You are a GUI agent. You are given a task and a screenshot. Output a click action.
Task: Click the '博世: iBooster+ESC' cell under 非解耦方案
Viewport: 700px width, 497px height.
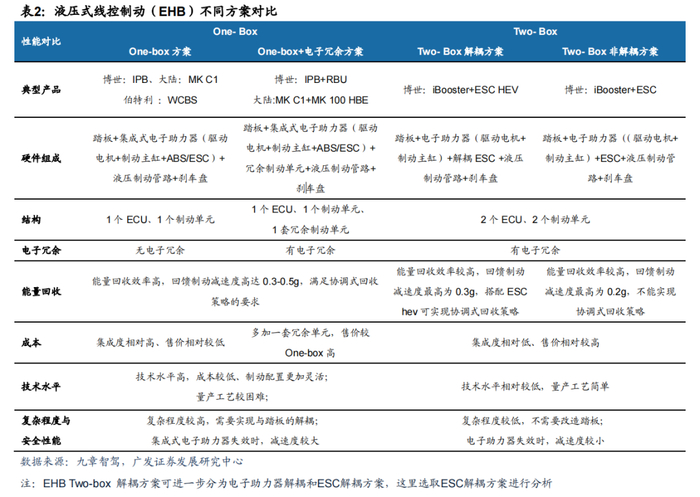tap(610, 90)
